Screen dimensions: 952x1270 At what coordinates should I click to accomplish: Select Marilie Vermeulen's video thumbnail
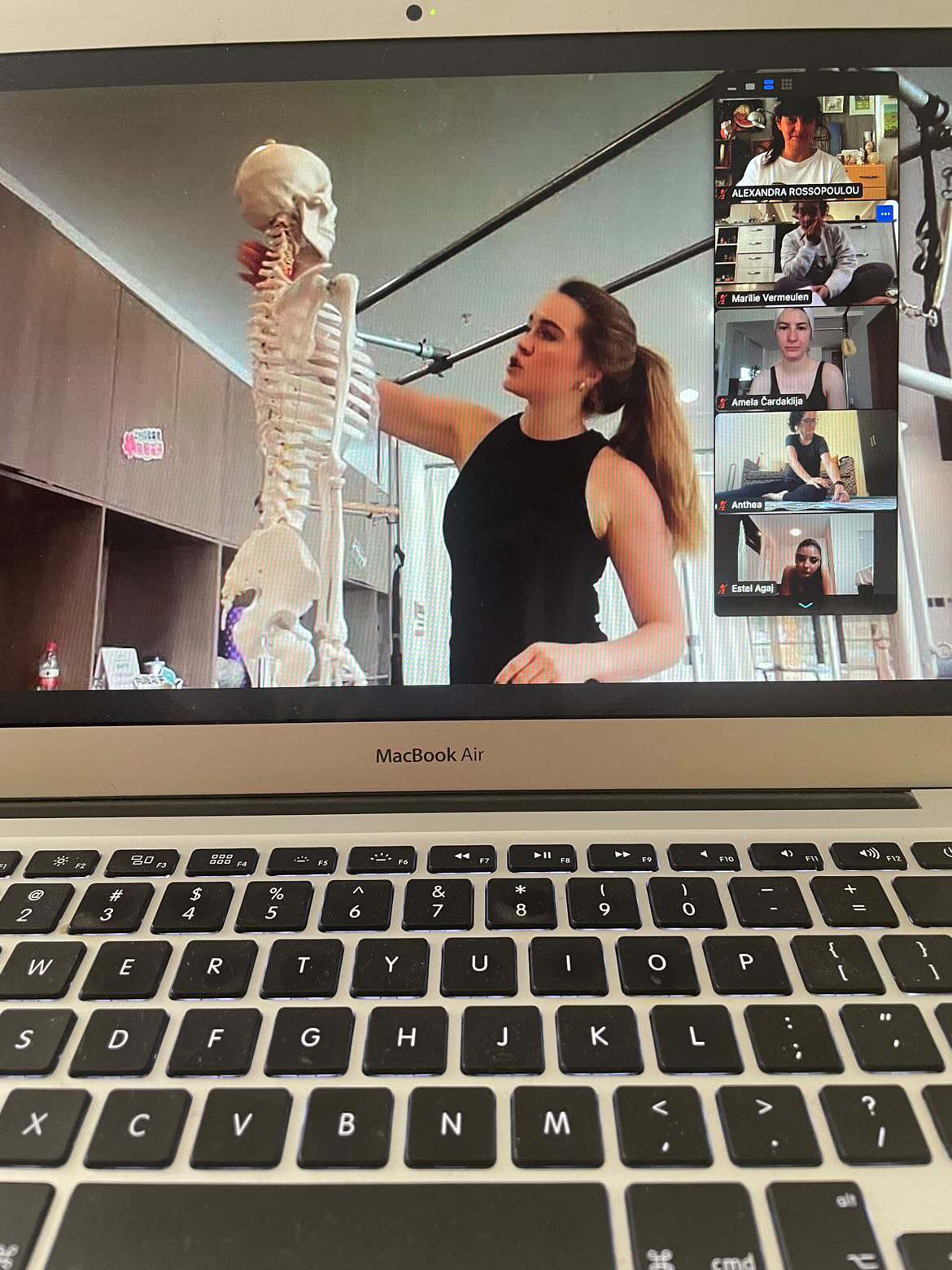pos(806,254)
